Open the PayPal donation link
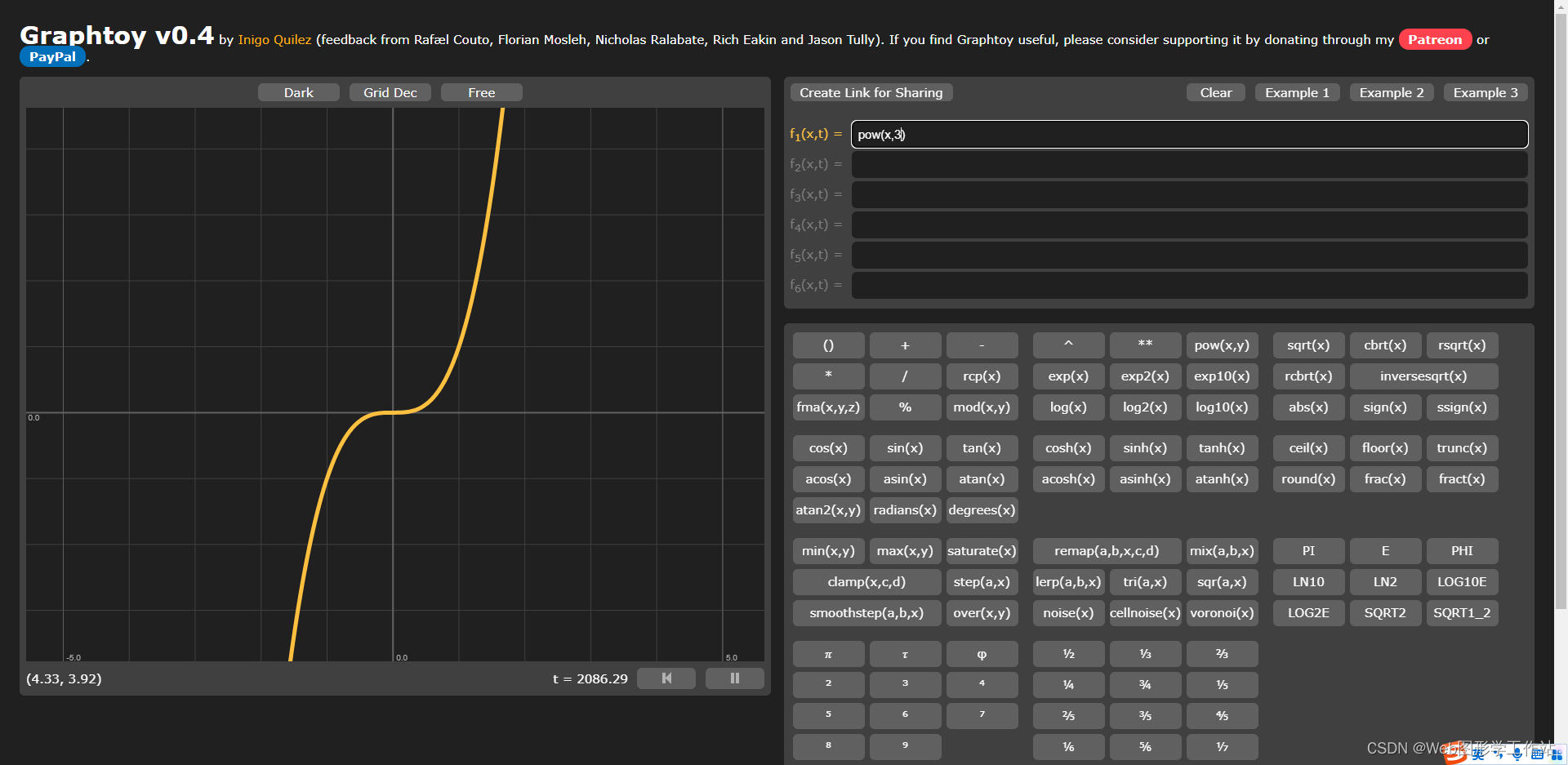This screenshot has height=765, width=1568. pyautogui.click(x=52, y=57)
